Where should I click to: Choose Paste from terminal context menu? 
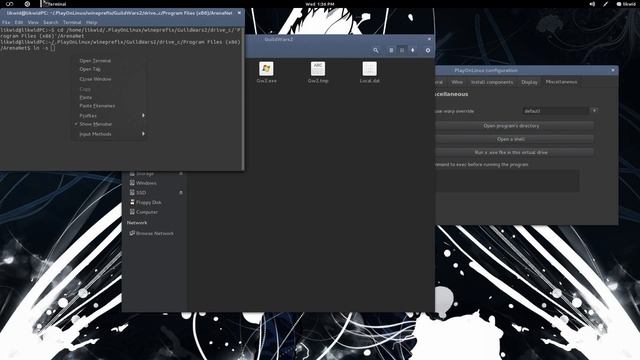pos(109,98)
